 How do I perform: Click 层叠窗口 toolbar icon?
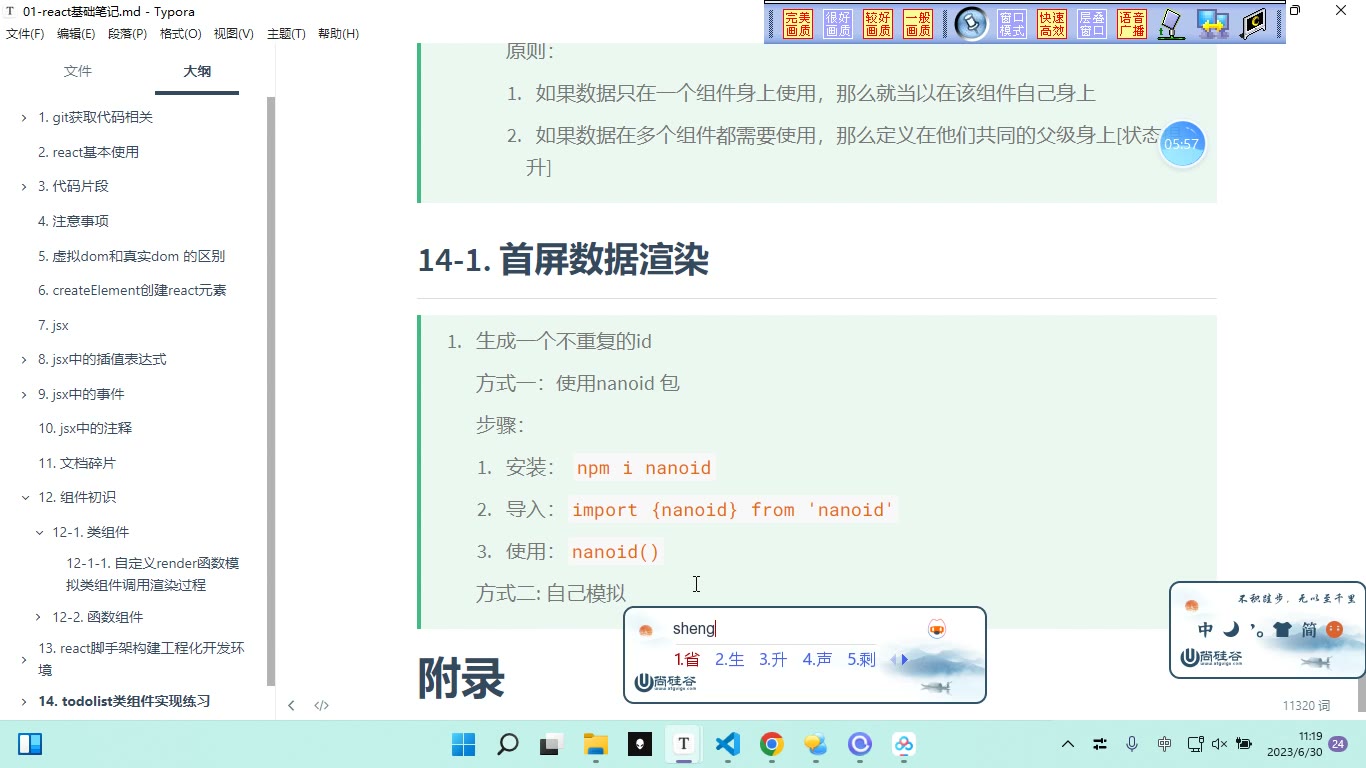click(1092, 24)
